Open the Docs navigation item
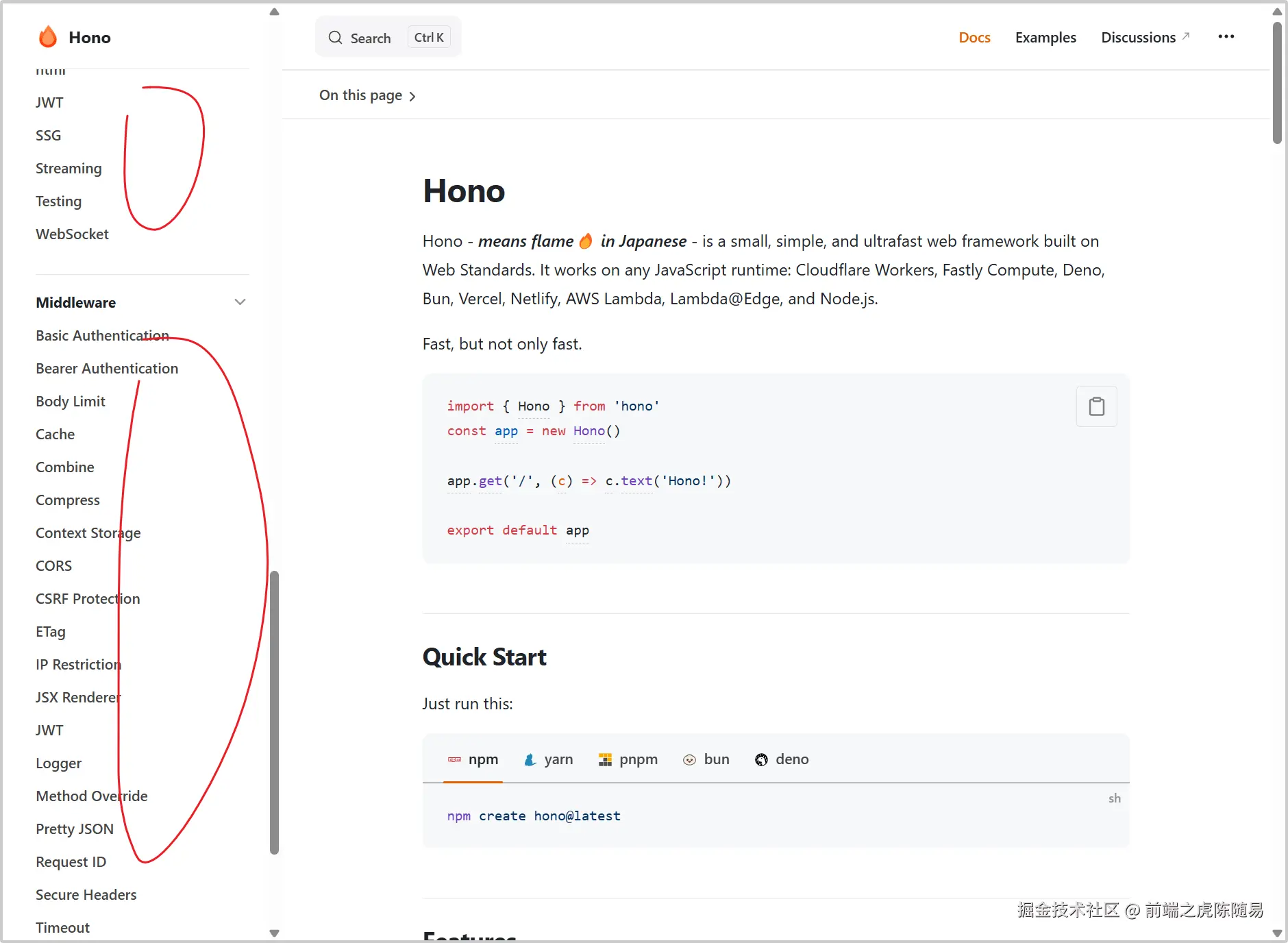The width and height of the screenshot is (1288, 943). pyautogui.click(x=974, y=38)
